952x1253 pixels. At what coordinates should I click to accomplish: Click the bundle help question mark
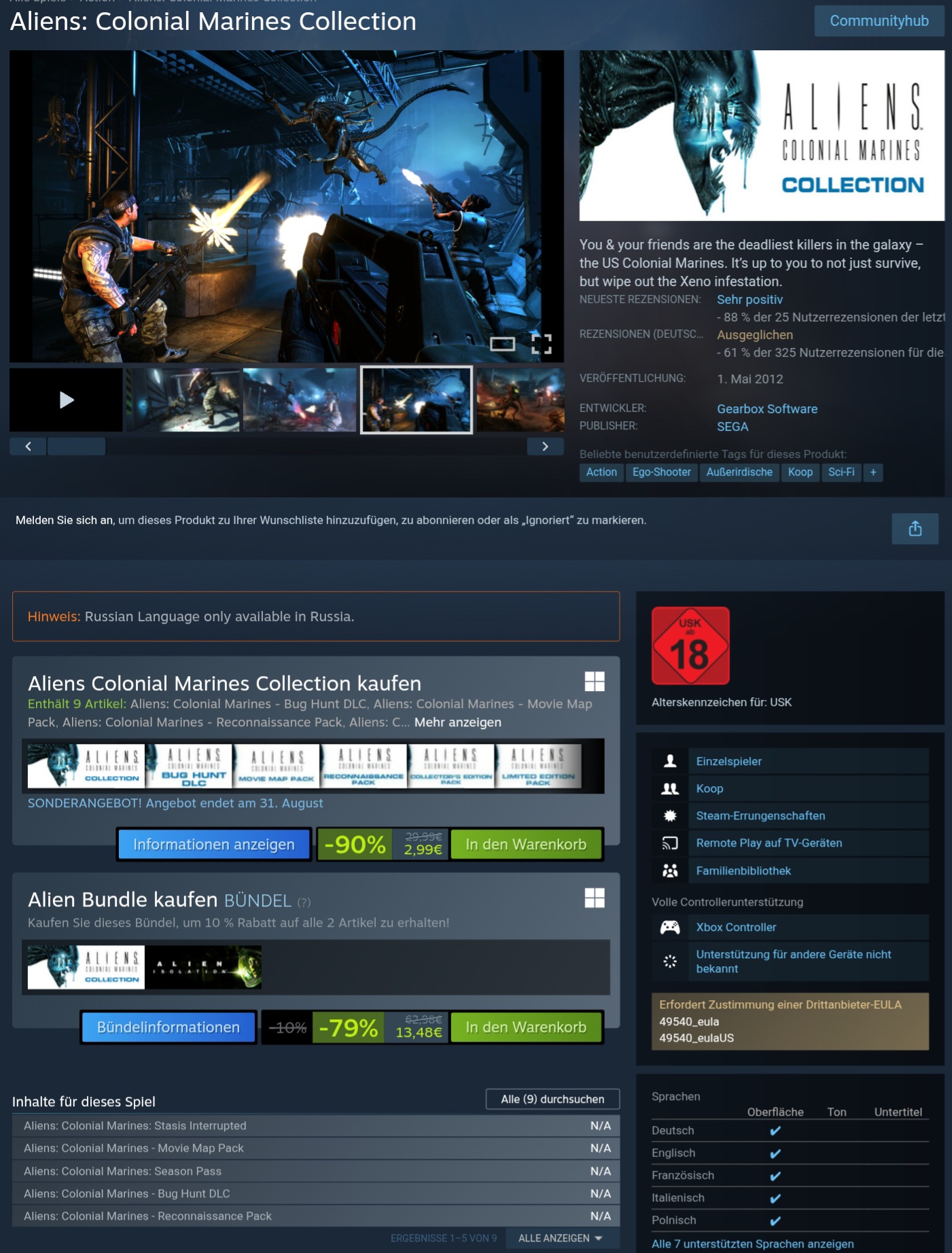tap(304, 902)
